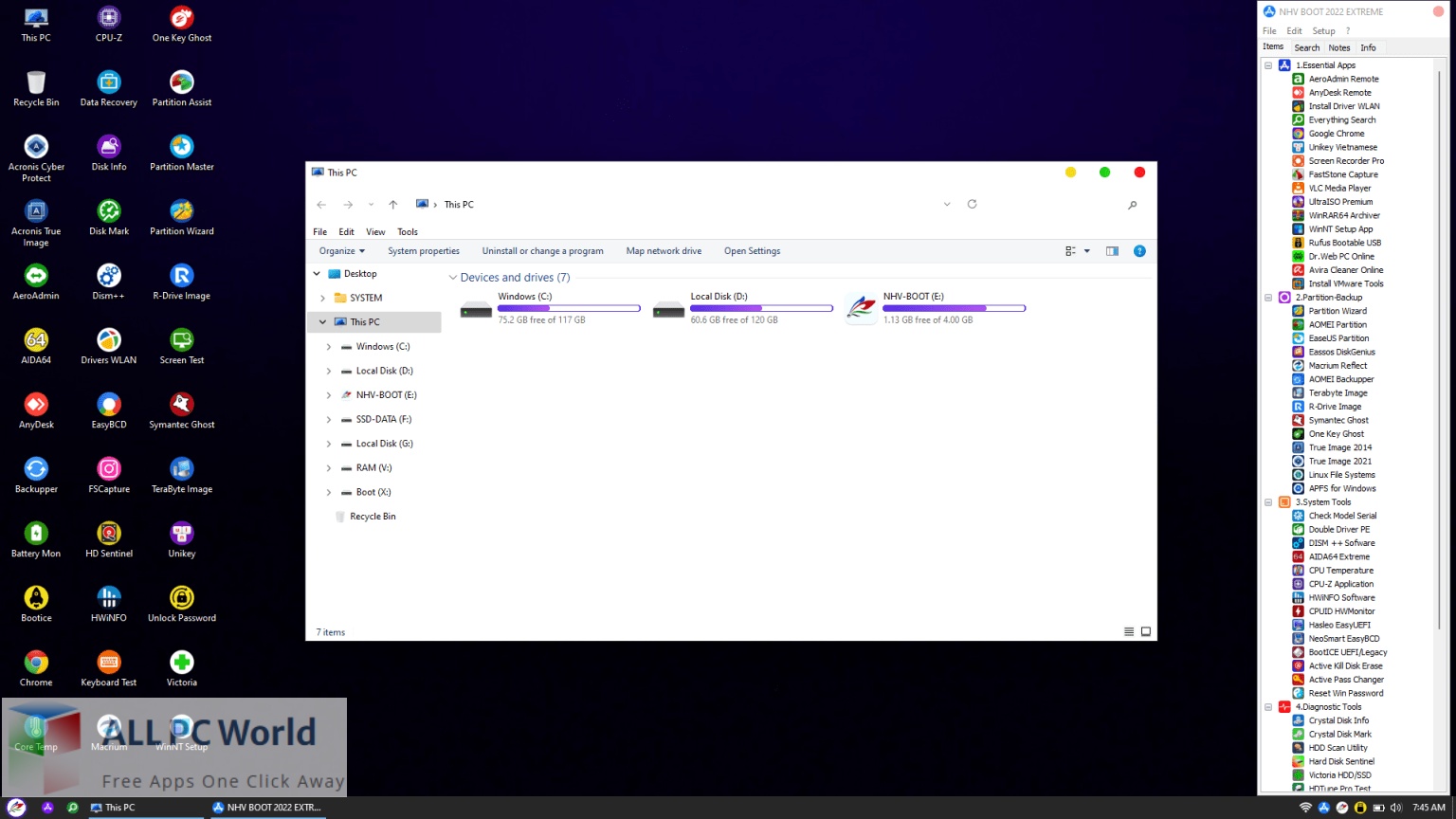Refresh the Explorer address bar

(x=972, y=205)
